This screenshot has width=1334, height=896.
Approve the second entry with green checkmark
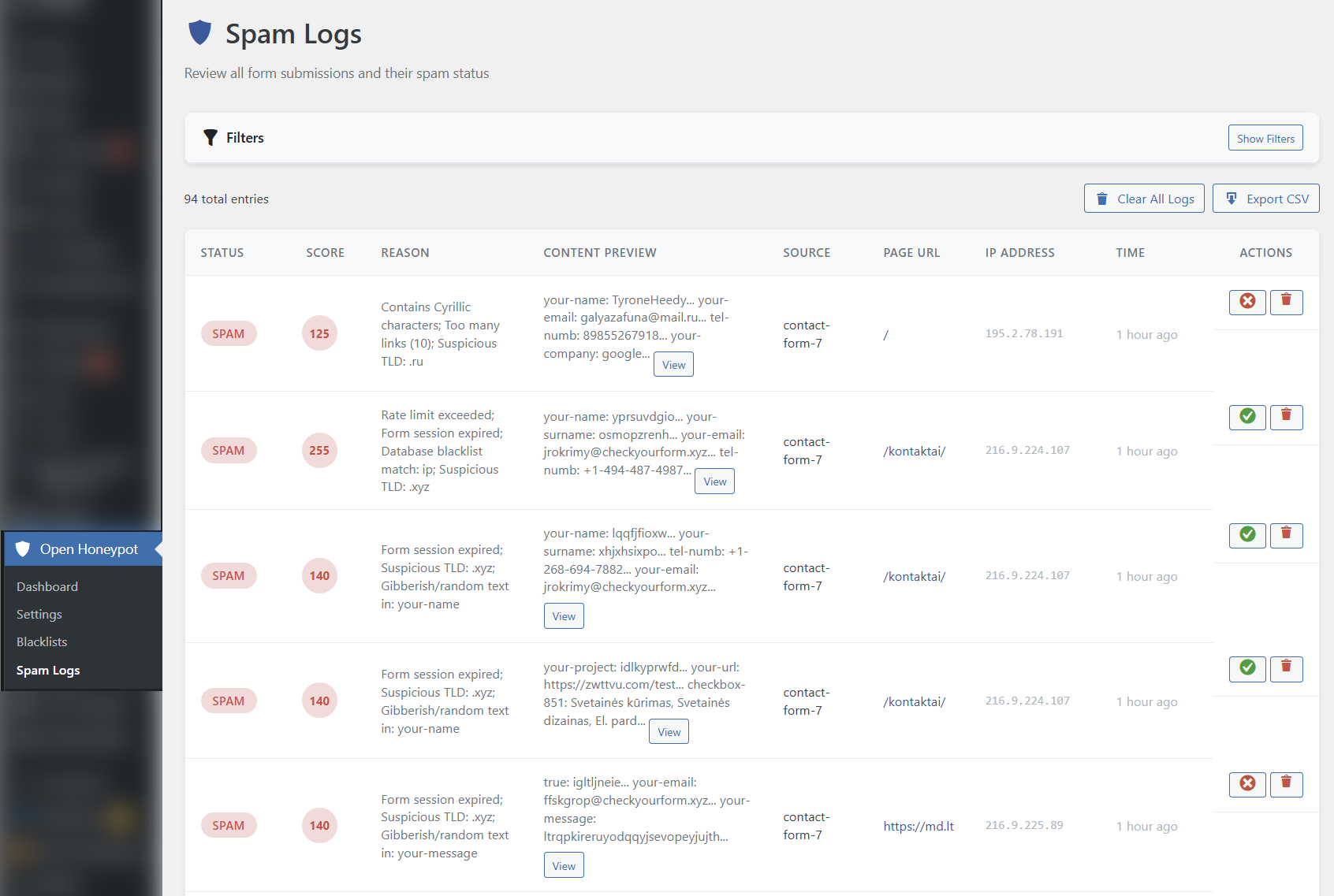(1246, 418)
